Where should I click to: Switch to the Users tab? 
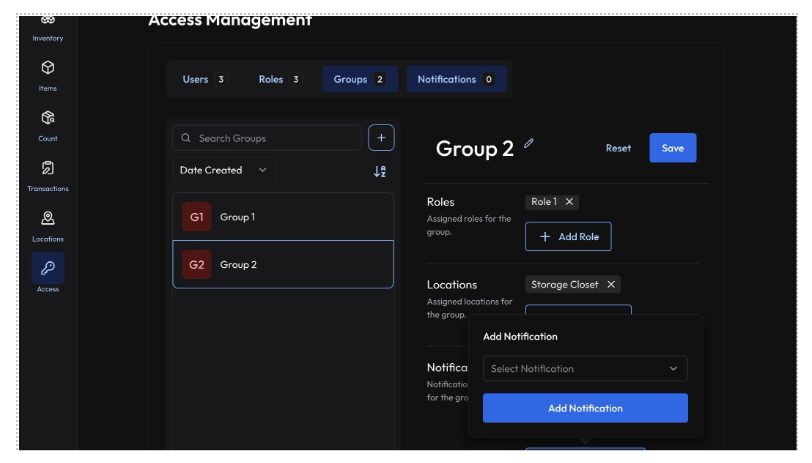tap(204, 79)
